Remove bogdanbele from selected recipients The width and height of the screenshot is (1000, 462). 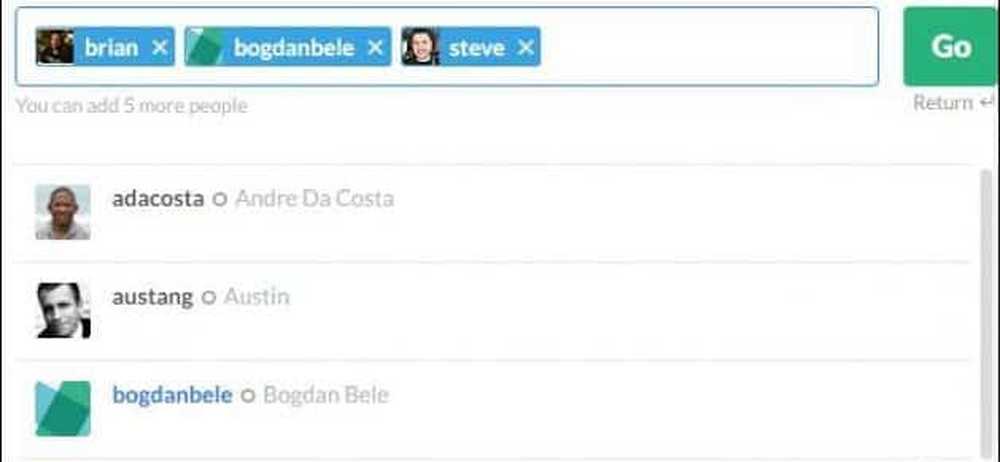(375, 47)
